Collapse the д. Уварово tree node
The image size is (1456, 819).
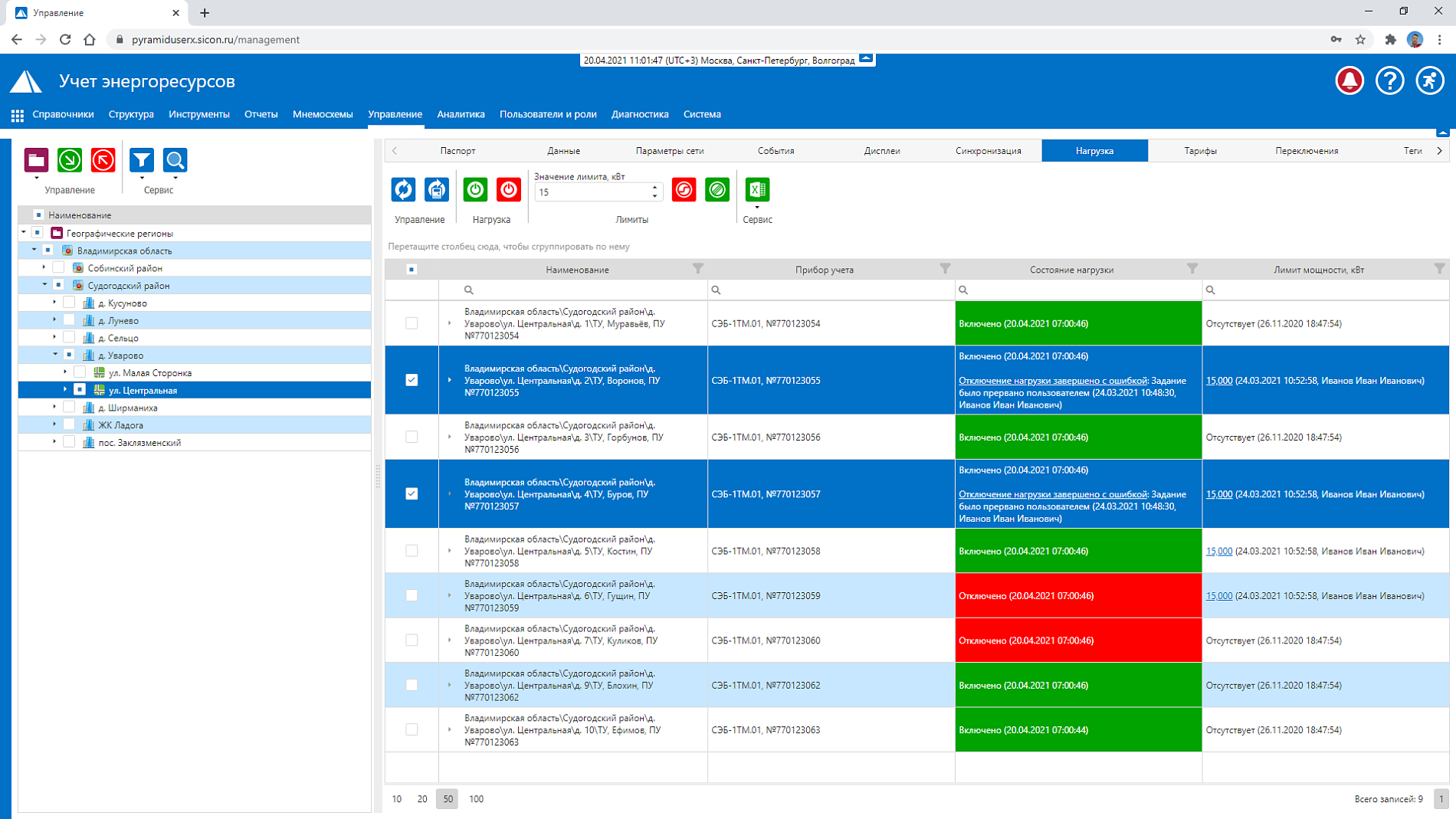[54, 355]
